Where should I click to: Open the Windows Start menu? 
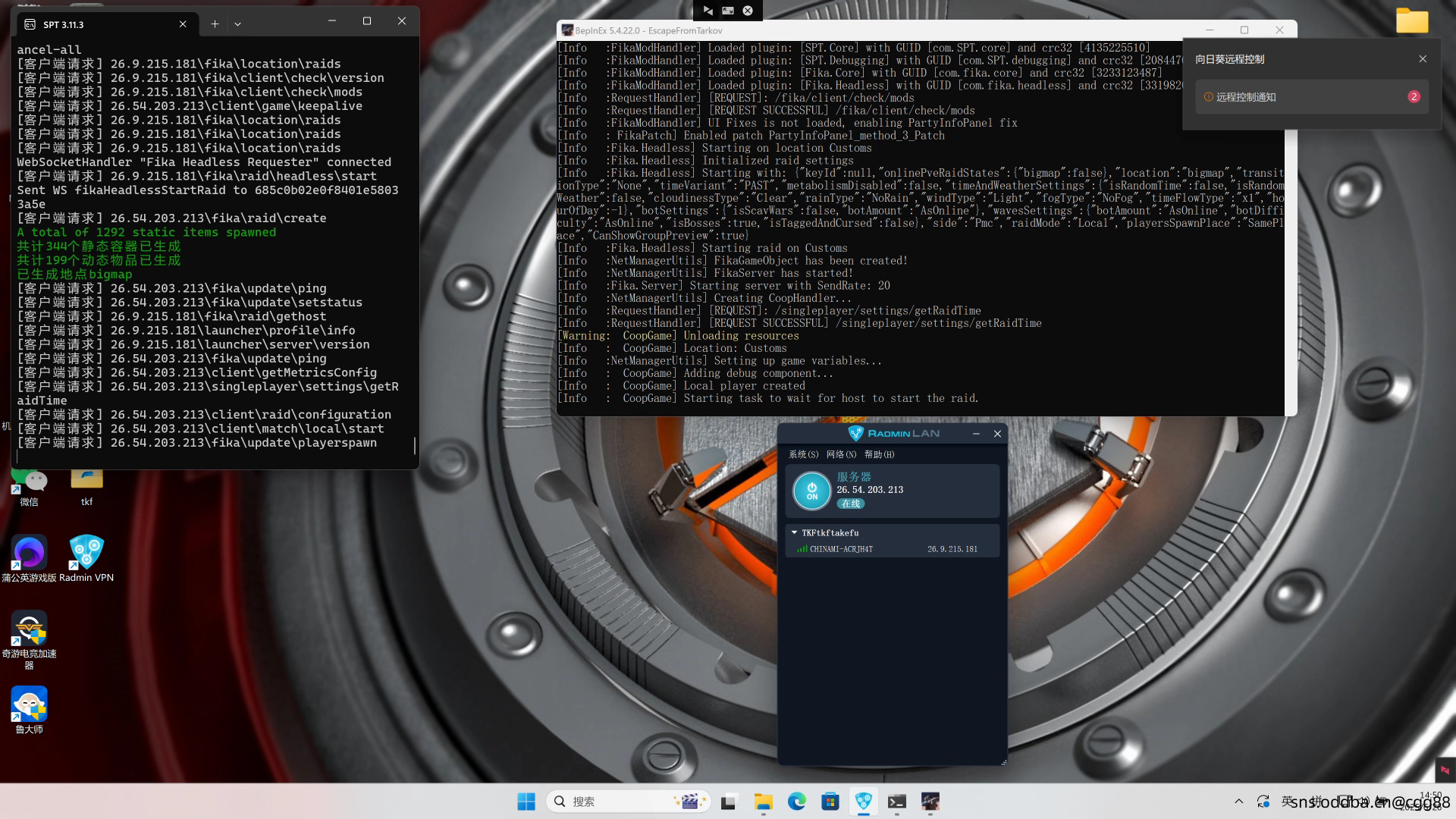click(x=526, y=802)
